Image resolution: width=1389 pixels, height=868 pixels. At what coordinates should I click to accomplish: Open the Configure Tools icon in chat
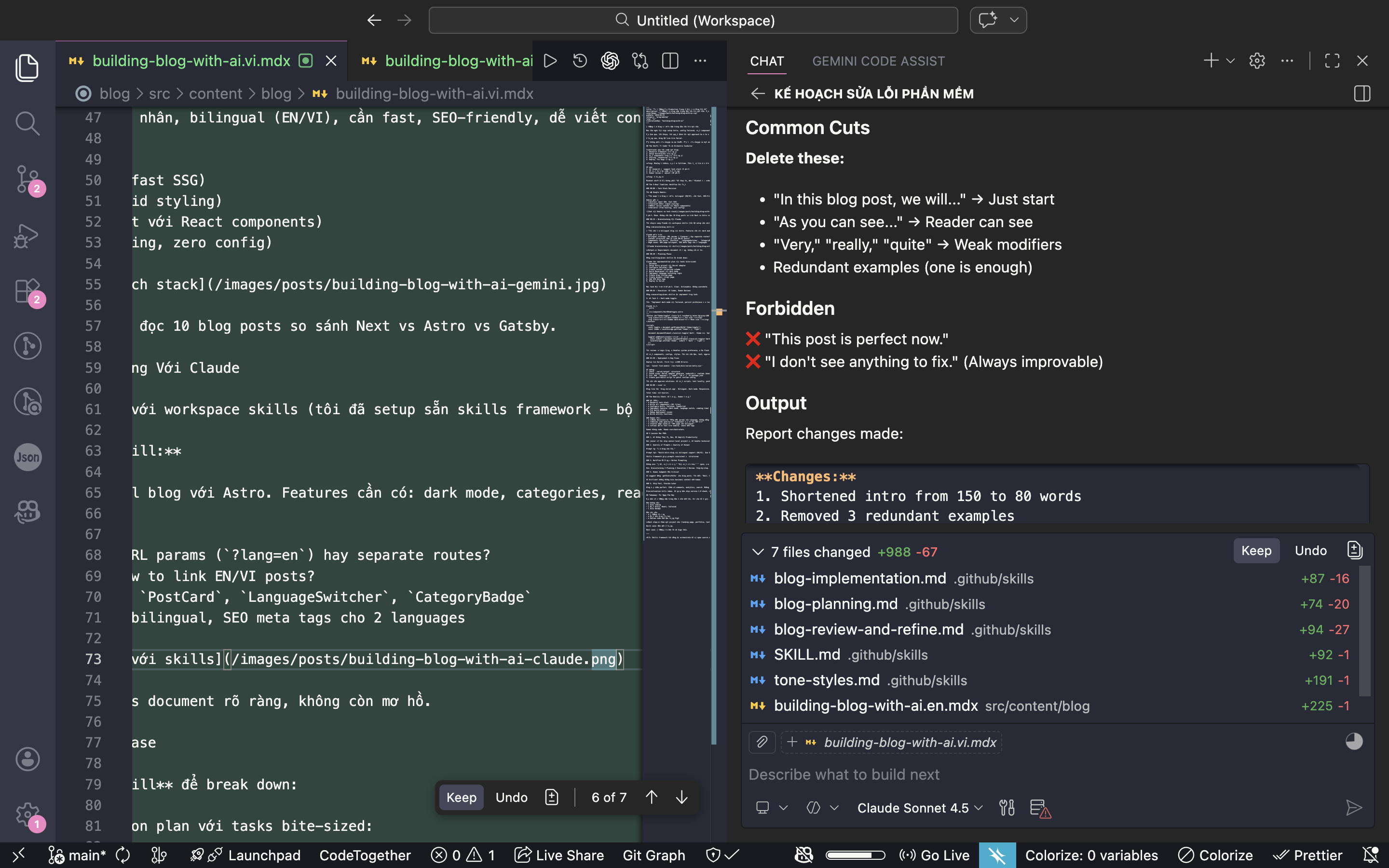[x=1007, y=808]
